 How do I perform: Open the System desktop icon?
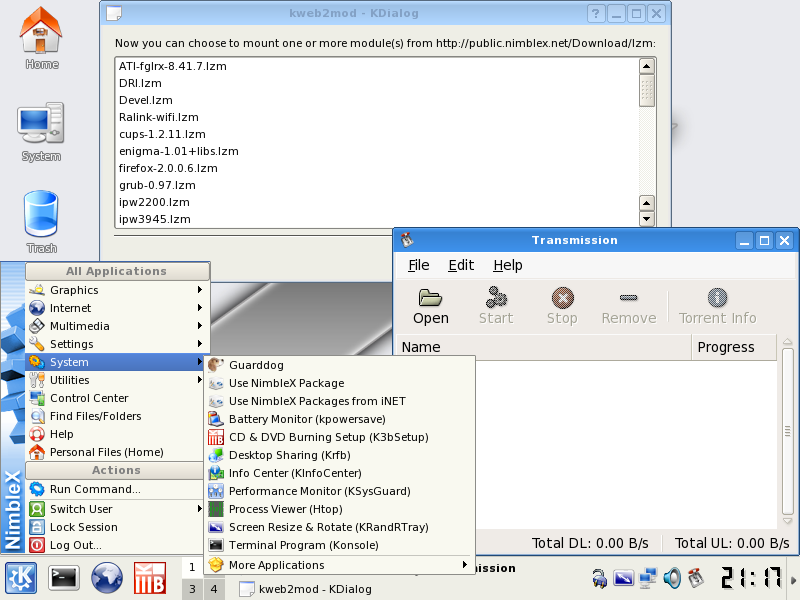41,132
